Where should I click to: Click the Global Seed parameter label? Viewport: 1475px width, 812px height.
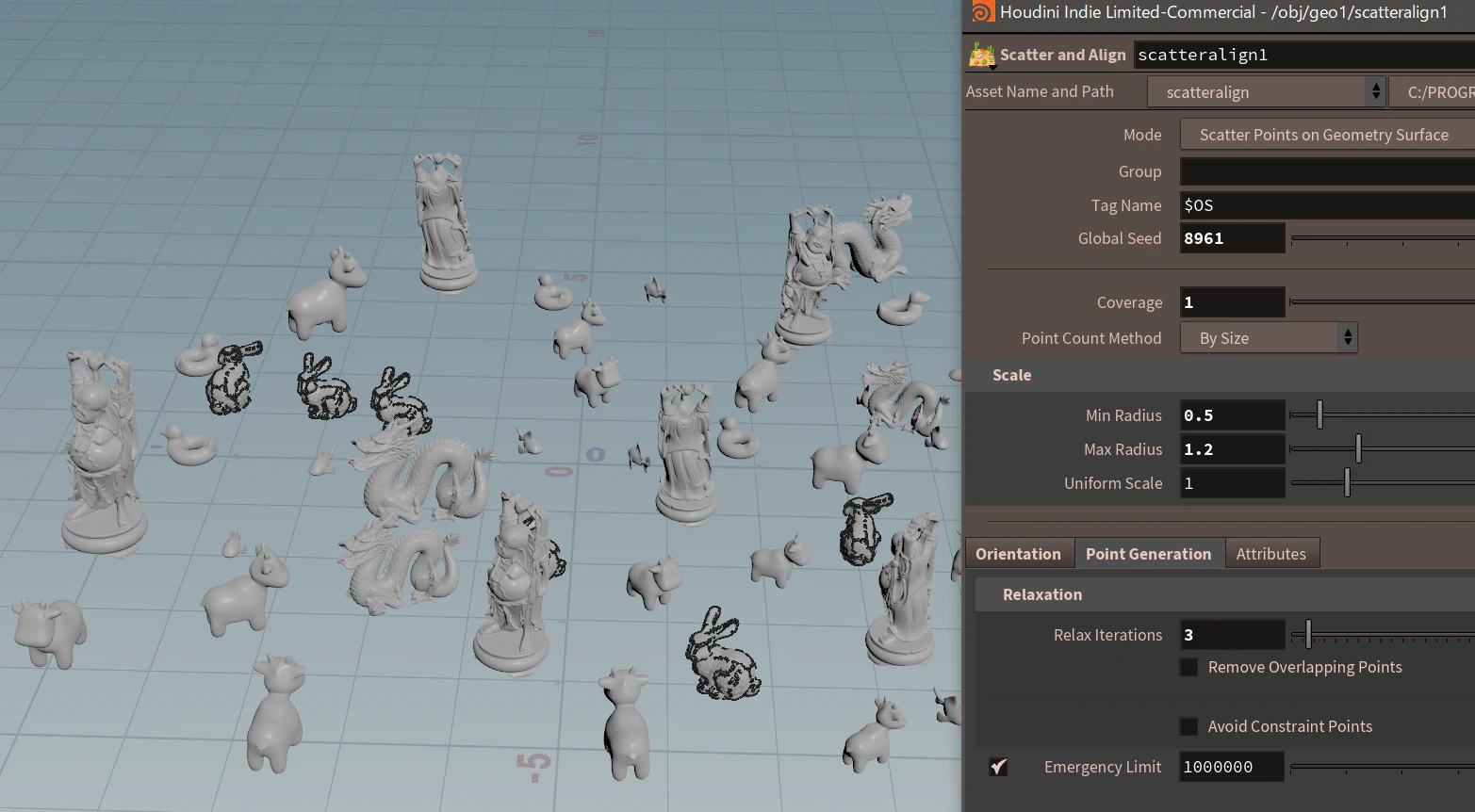point(1120,238)
